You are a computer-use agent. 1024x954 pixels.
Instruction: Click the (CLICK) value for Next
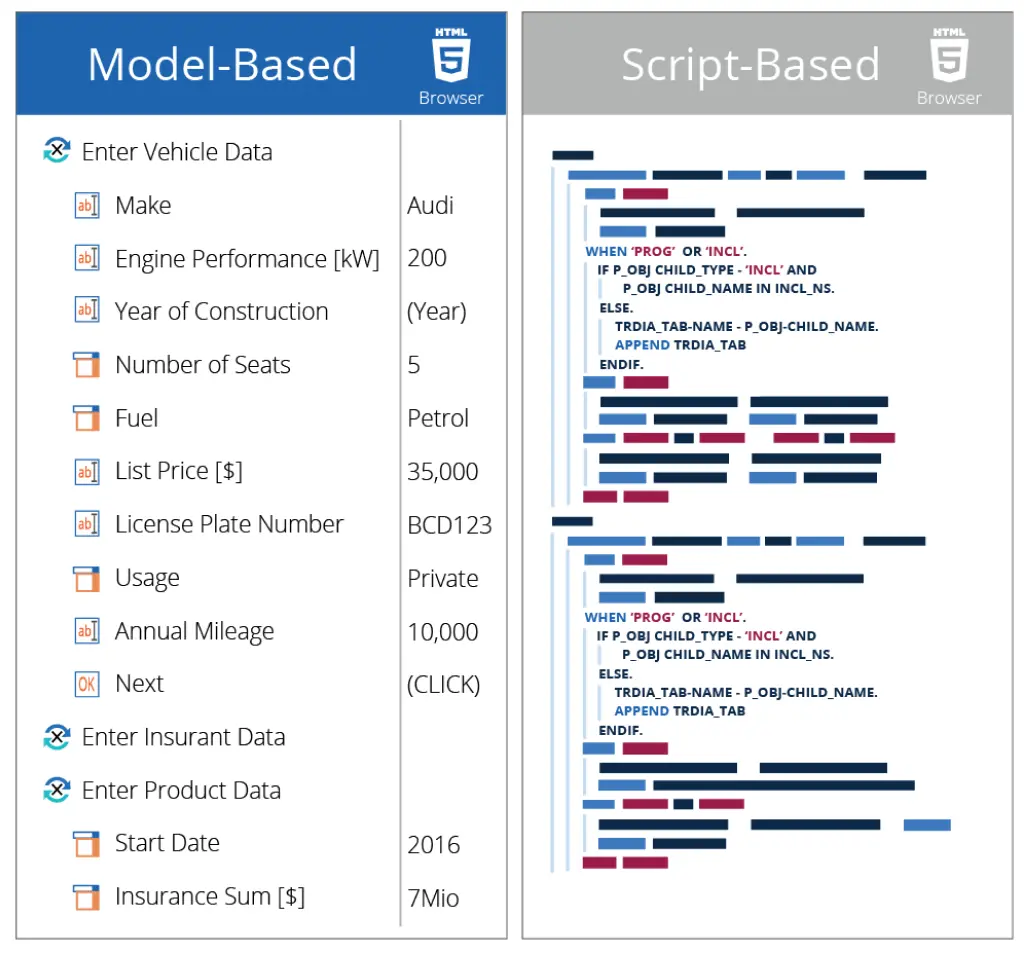443,685
